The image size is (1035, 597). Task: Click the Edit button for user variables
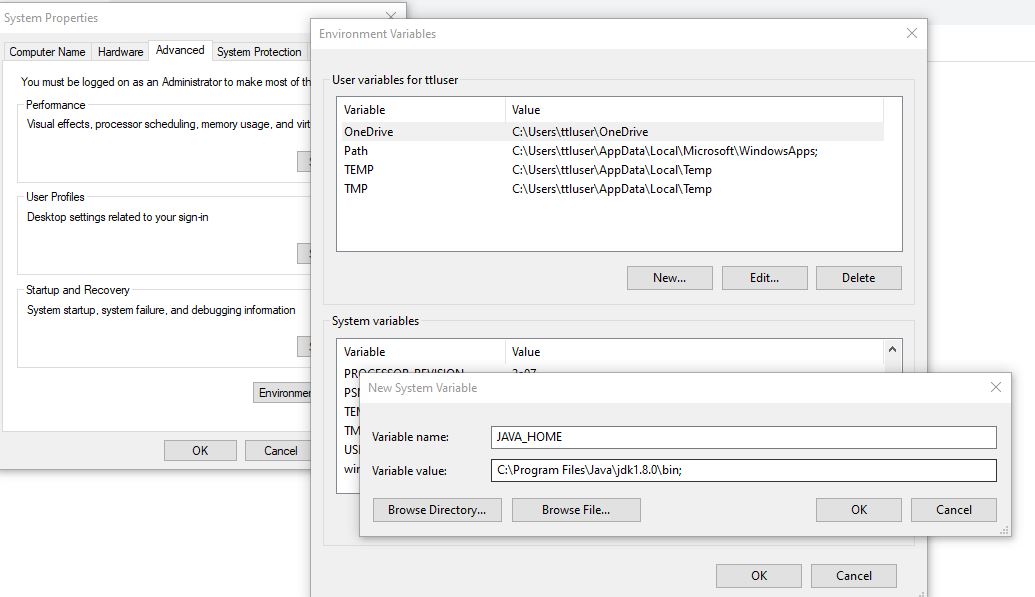coord(764,277)
